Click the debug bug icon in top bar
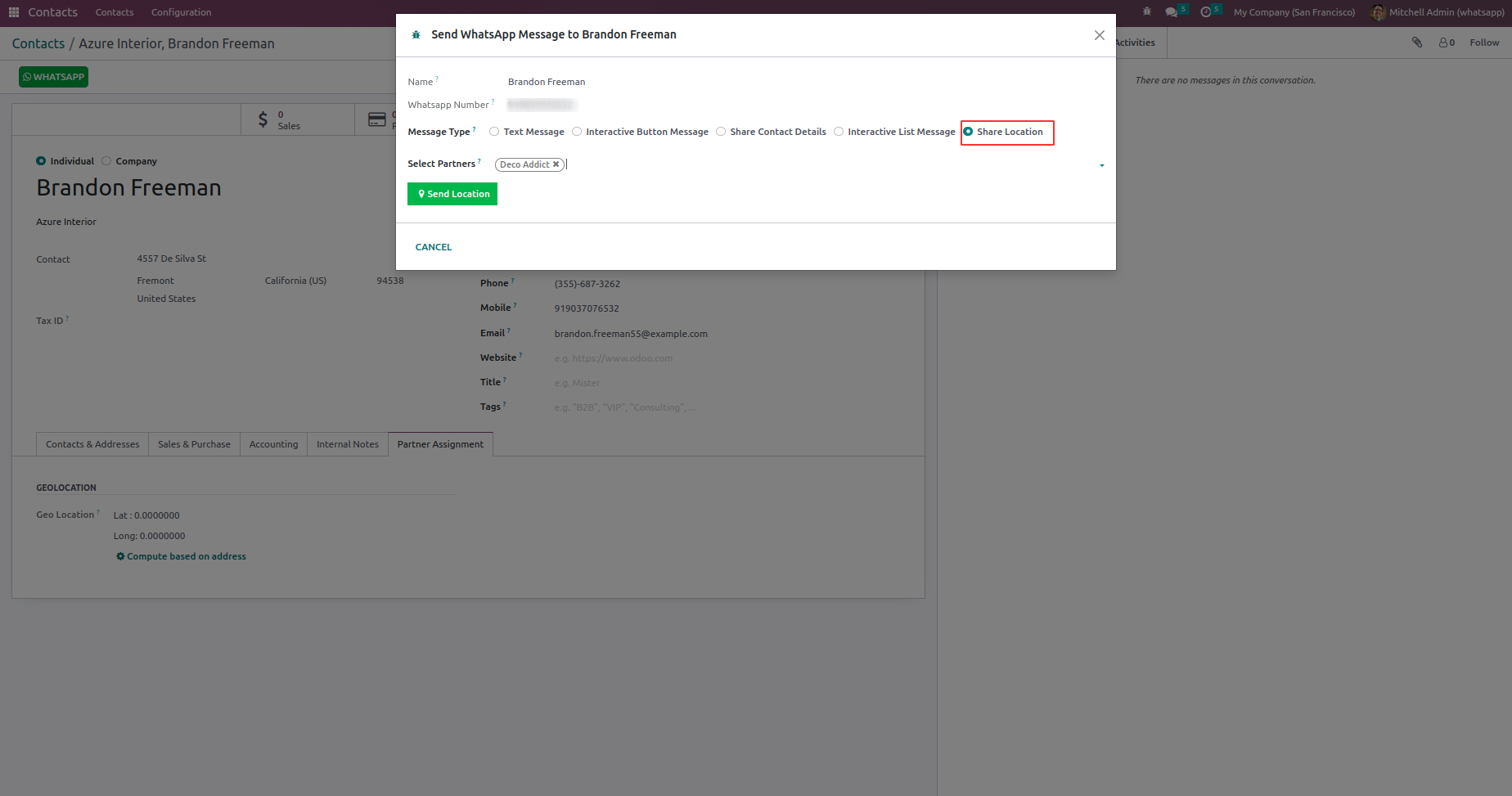This screenshot has height=796, width=1512. pyautogui.click(x=1147, y=11)
